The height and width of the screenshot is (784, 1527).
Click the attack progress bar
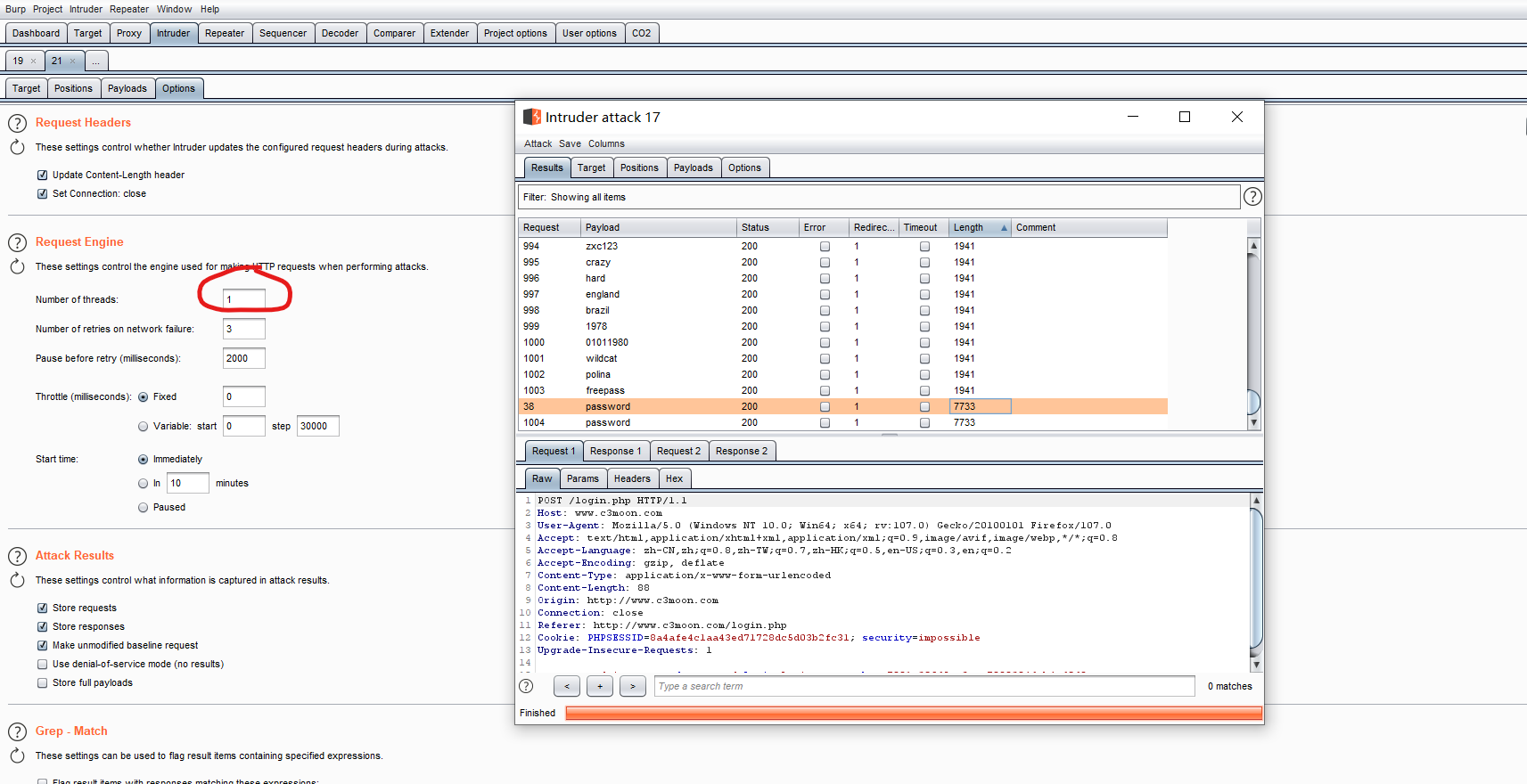tap(913, 713)
